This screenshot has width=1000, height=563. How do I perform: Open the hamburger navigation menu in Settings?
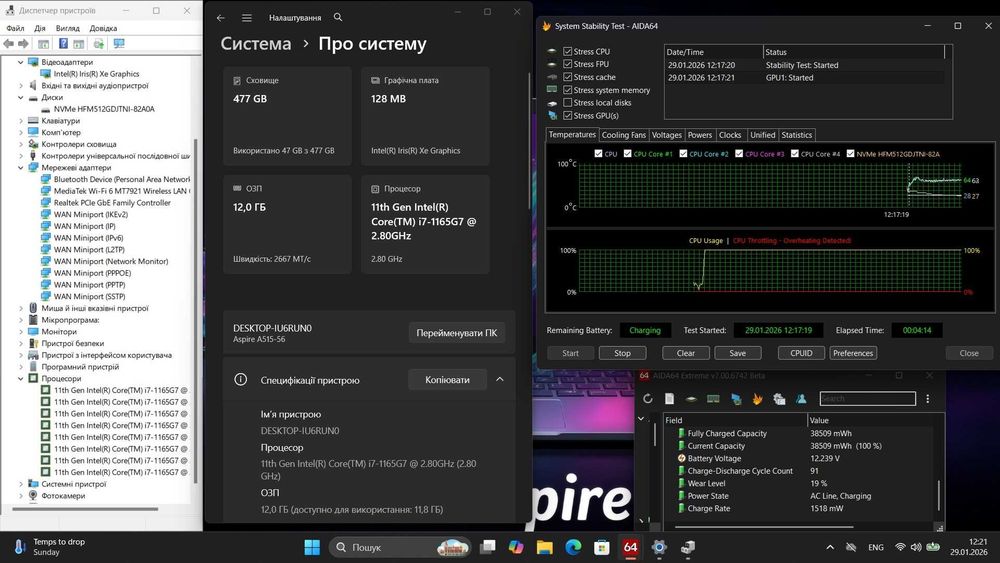[247, 18]
